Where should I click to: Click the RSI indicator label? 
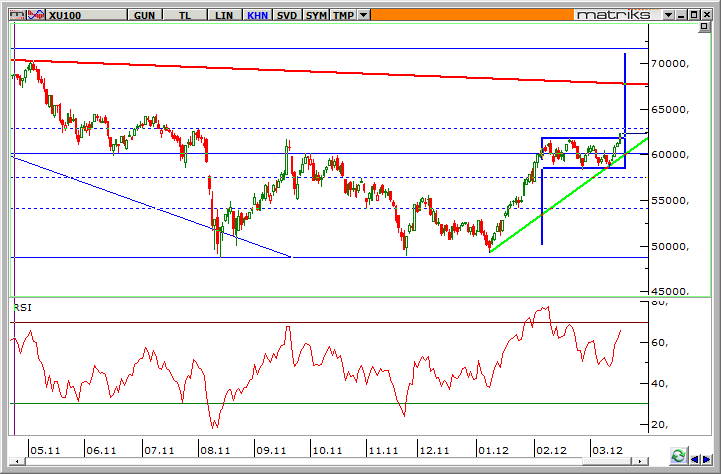(x=23, y=308)
